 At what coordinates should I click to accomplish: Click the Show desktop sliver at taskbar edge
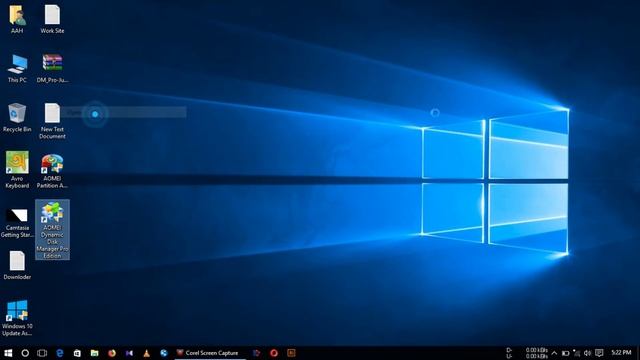click(x=638, y=353)
